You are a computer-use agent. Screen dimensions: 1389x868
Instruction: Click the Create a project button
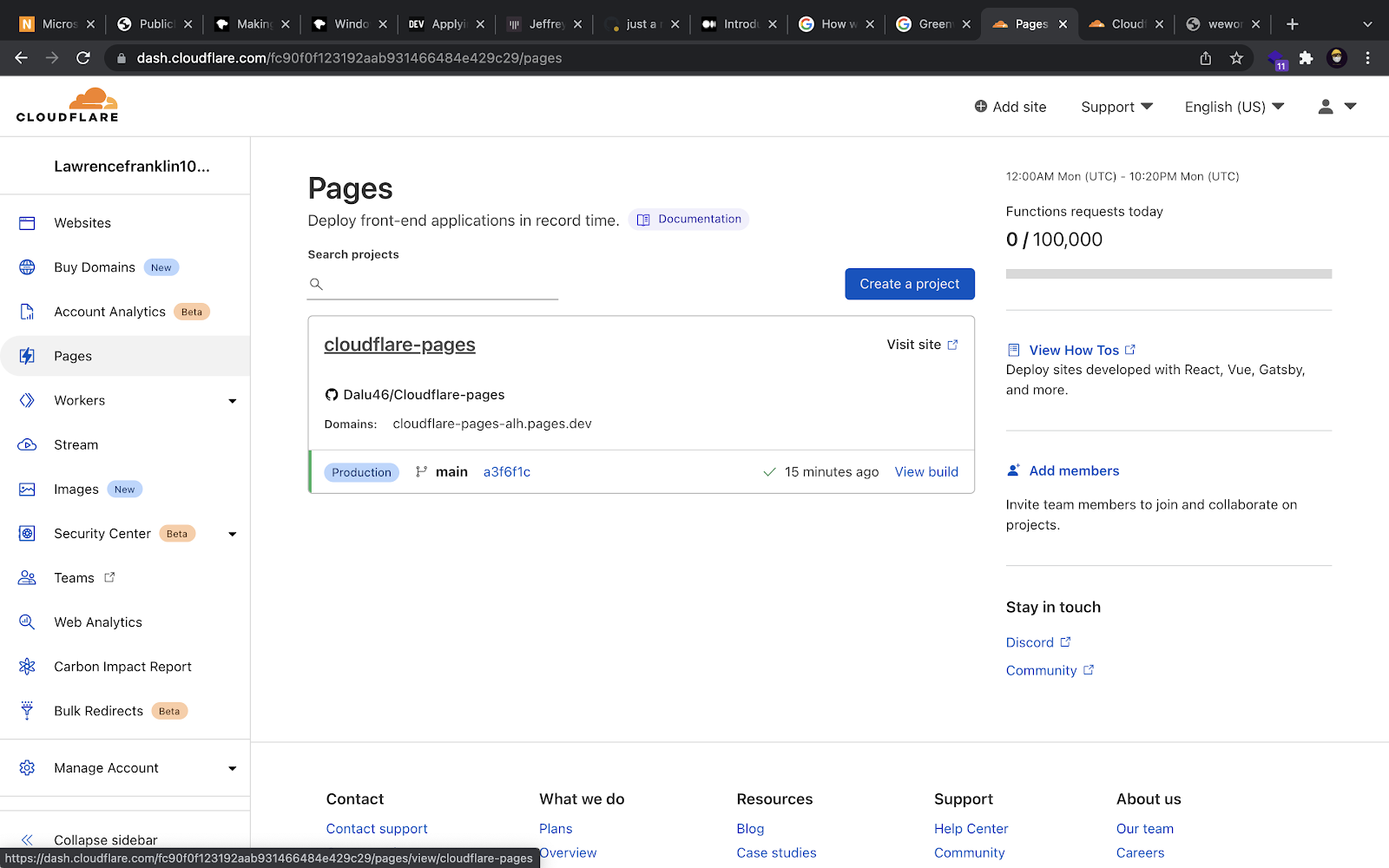pos(910,284)
